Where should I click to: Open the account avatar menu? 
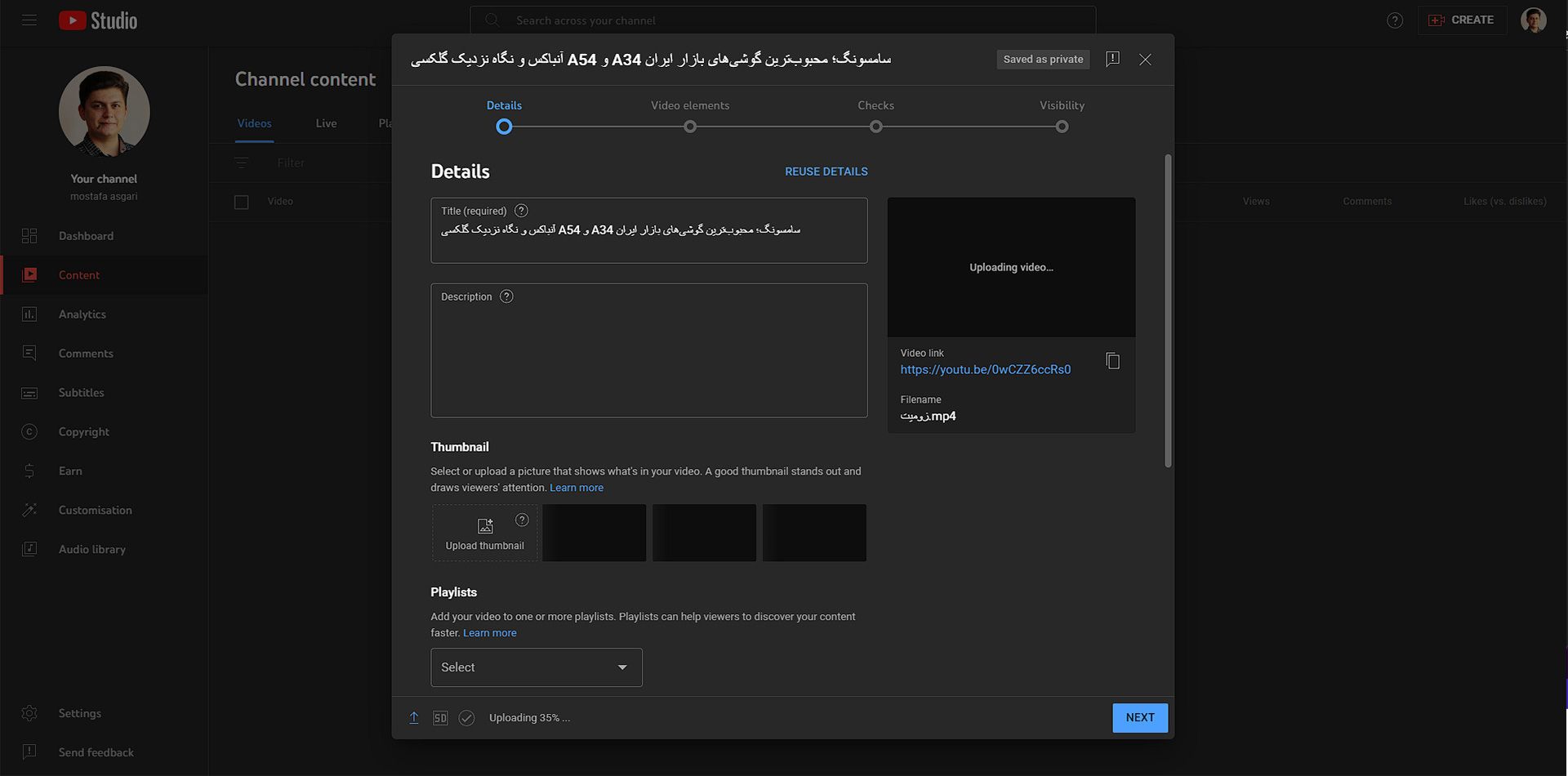pyautogui.click(x=1533, y=20)
